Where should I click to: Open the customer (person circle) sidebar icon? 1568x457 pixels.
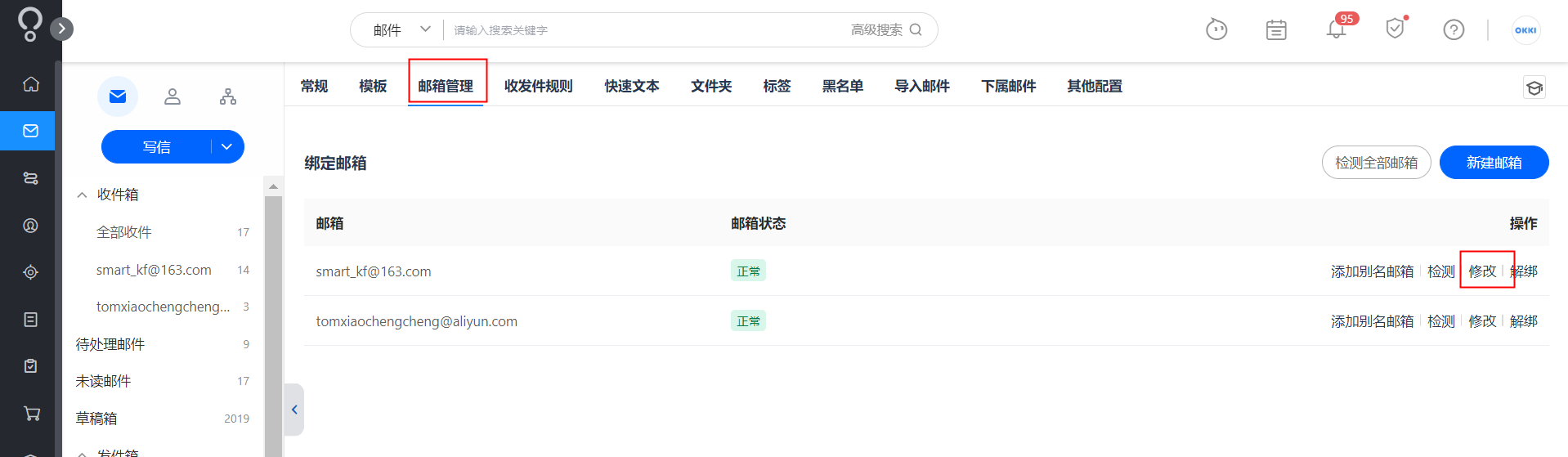(x=30, y=226)
